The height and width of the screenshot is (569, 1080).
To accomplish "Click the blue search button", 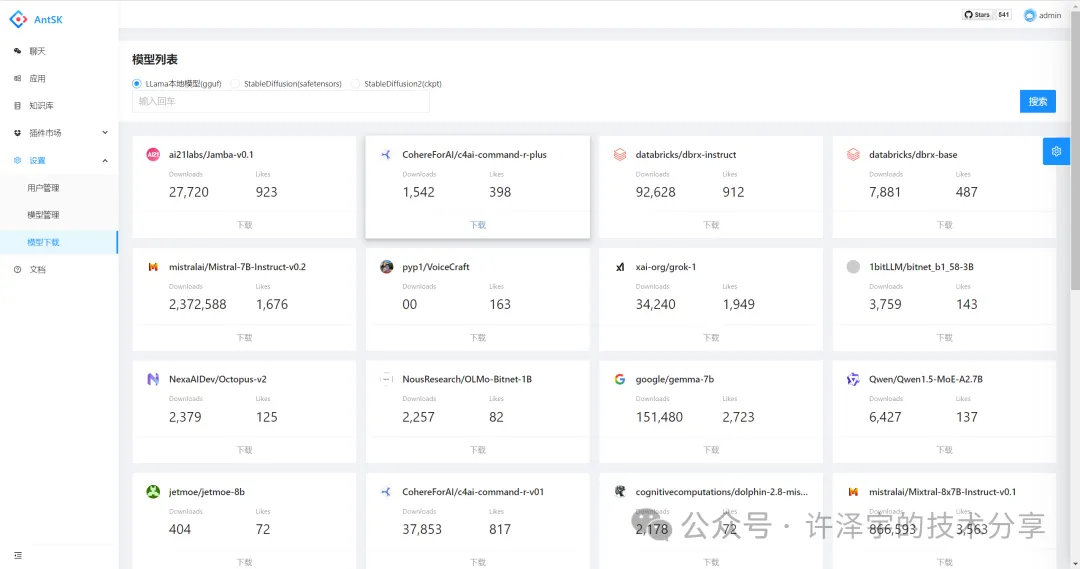I will point(1037,101).
